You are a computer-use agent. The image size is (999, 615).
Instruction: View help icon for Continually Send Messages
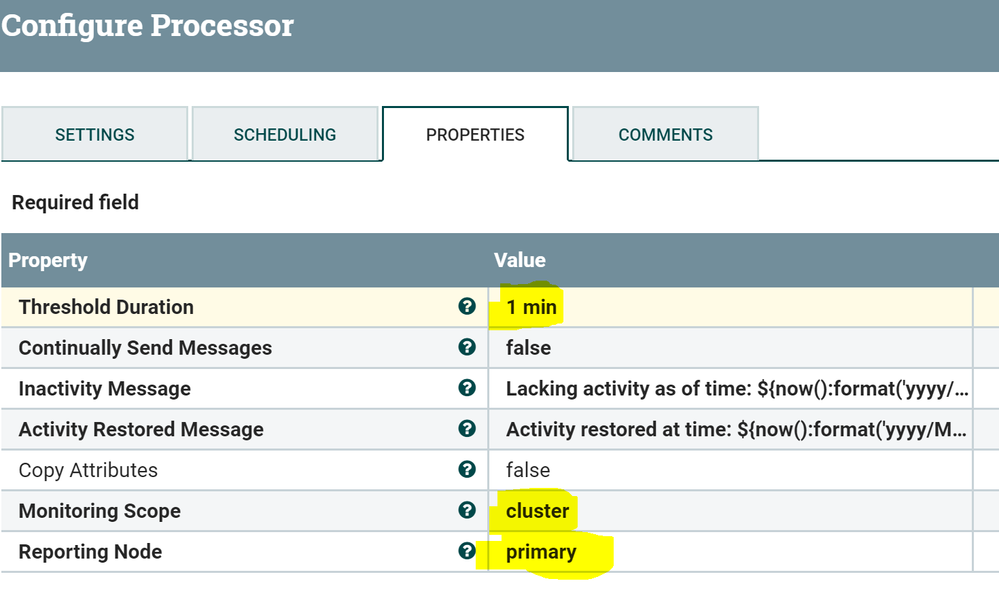click(466, 348)
